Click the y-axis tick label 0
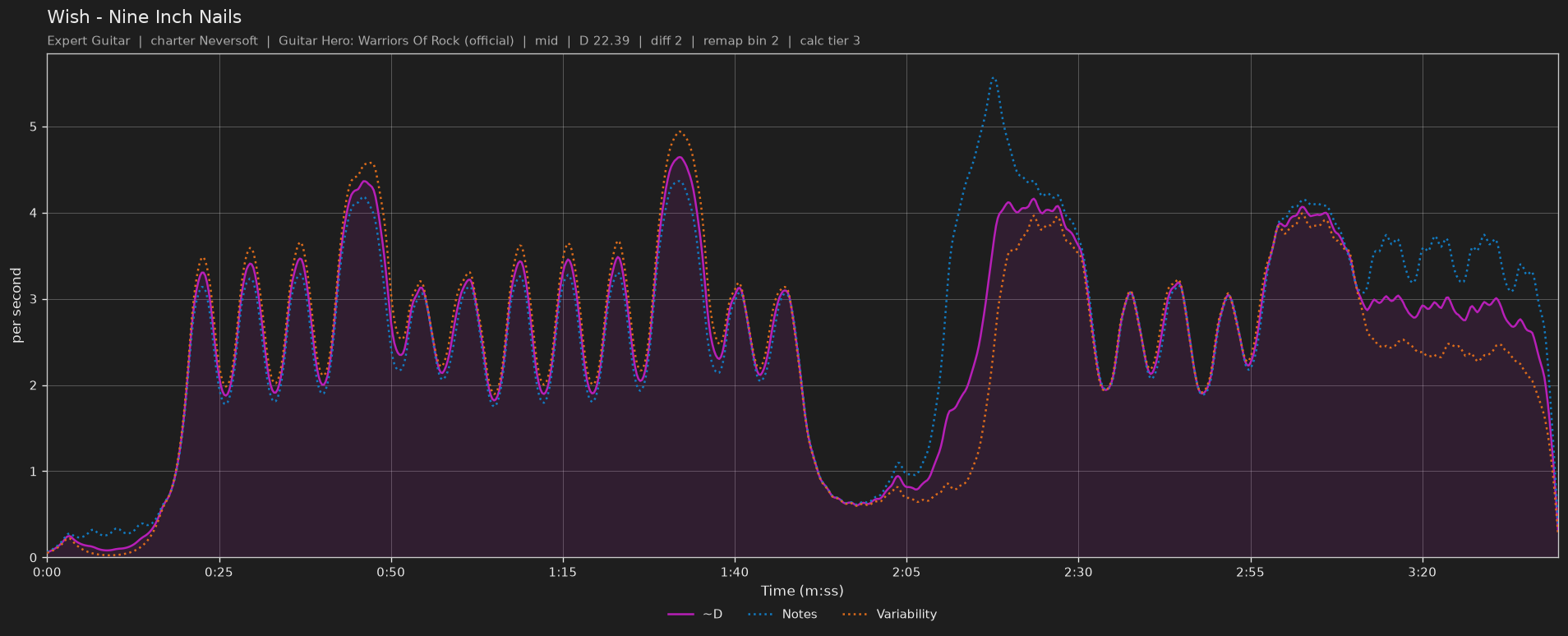The image size is (1568, 636). [35, 558]
